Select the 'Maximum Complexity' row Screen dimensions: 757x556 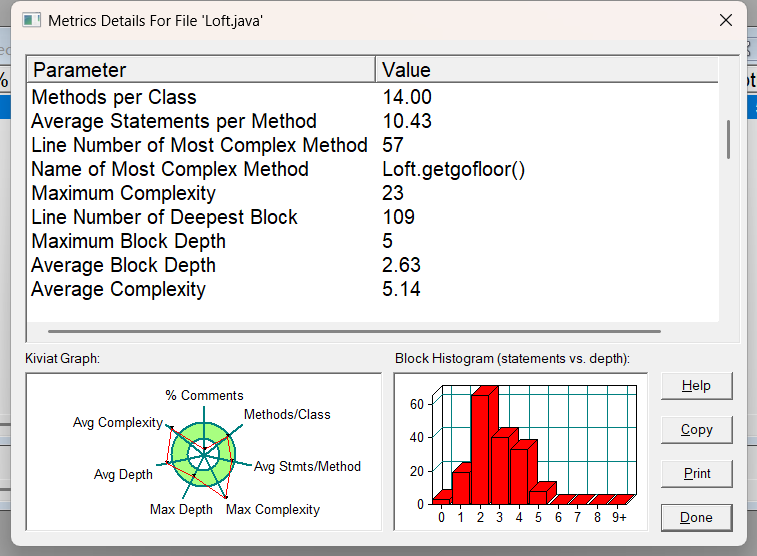point(373,193)
